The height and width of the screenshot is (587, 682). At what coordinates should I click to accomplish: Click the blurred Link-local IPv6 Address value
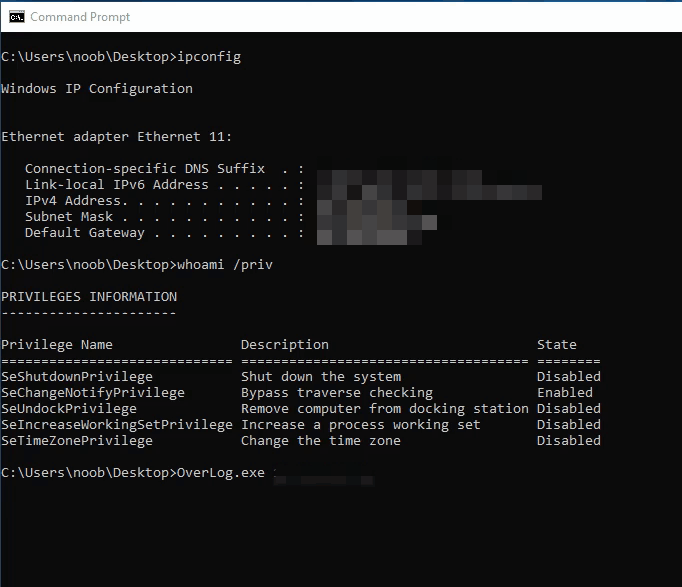[430, 187]
